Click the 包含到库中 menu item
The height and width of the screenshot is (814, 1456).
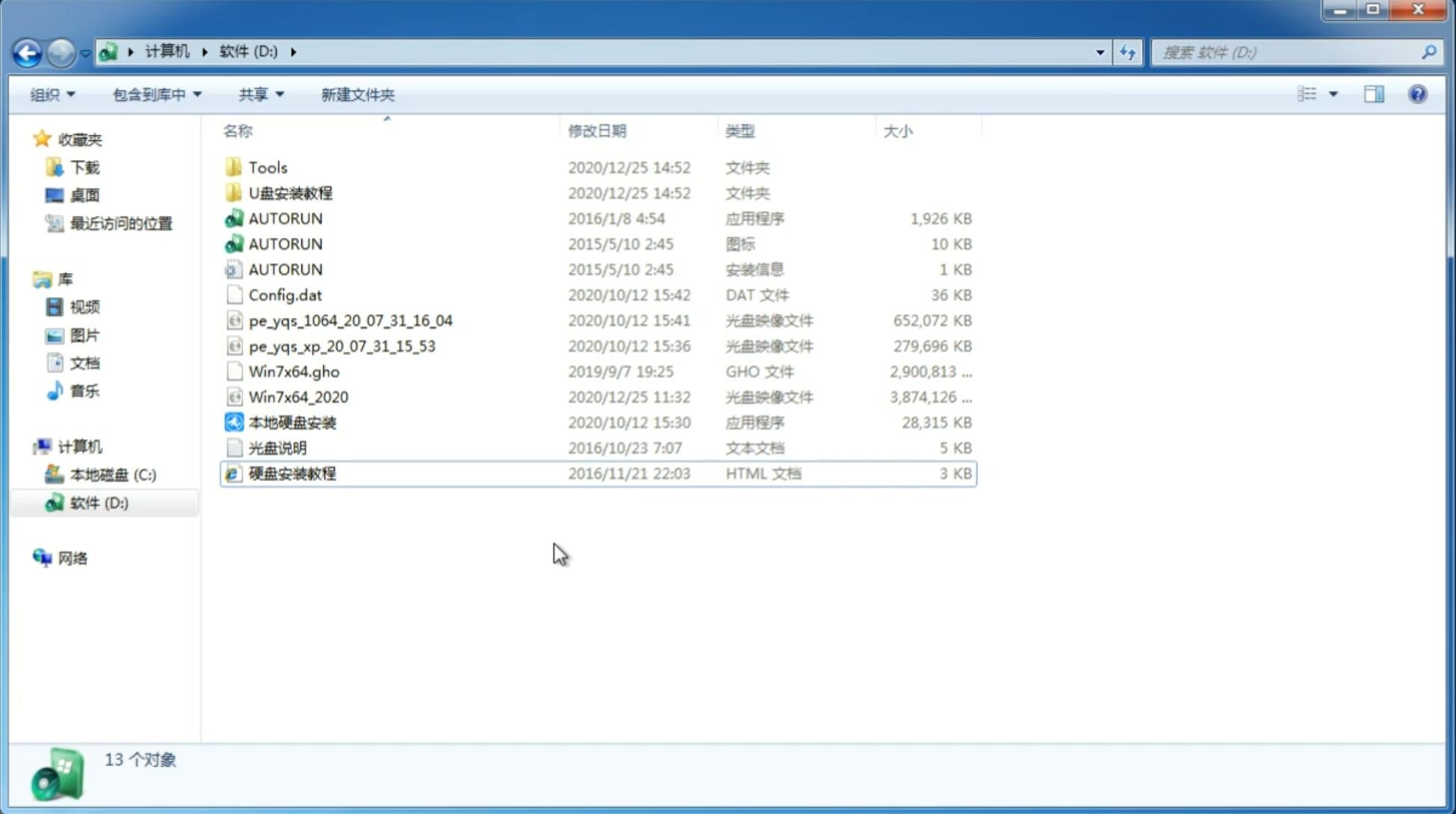(x=154, y=93)
